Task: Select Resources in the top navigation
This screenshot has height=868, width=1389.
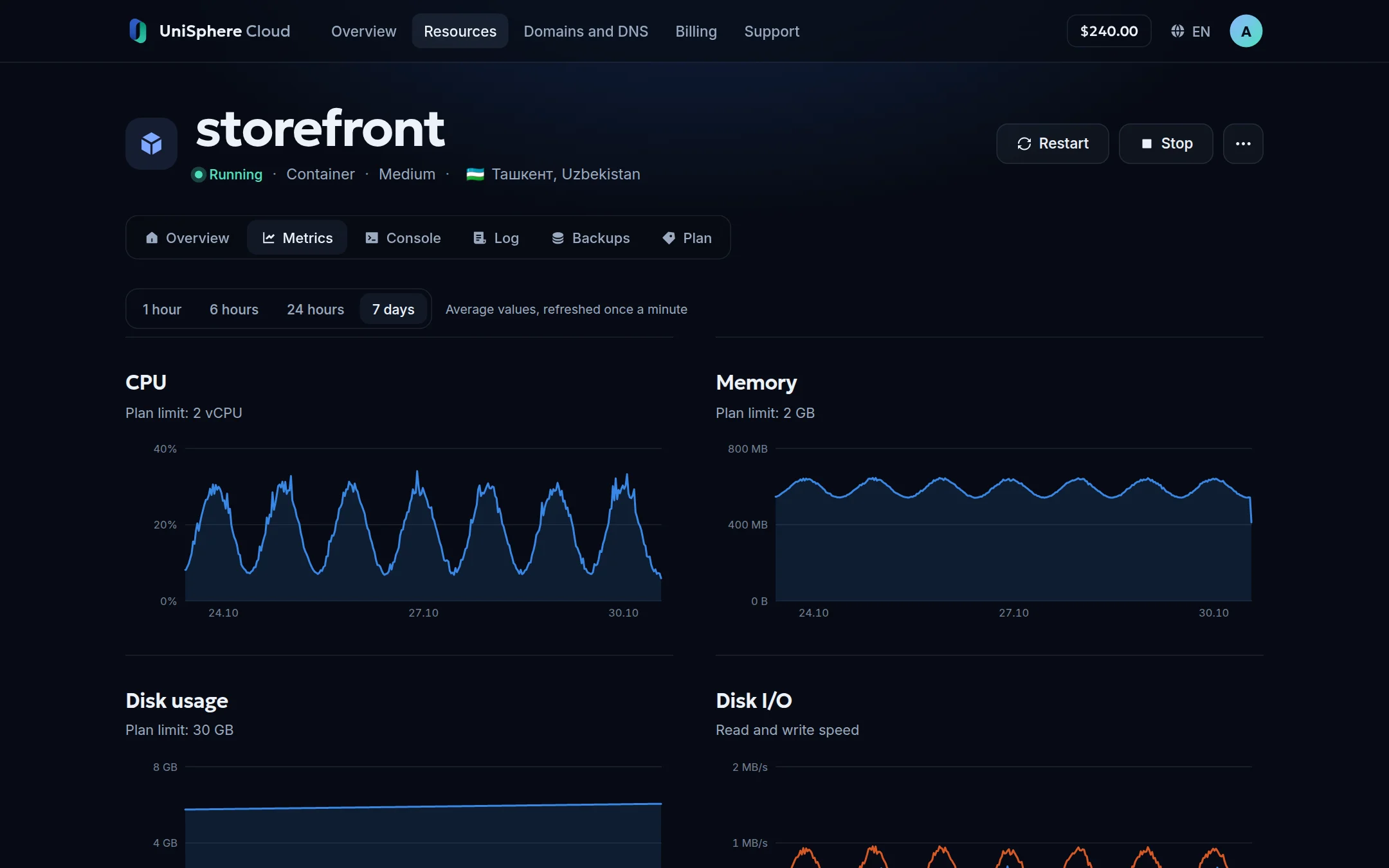Action: pos(460,31)
